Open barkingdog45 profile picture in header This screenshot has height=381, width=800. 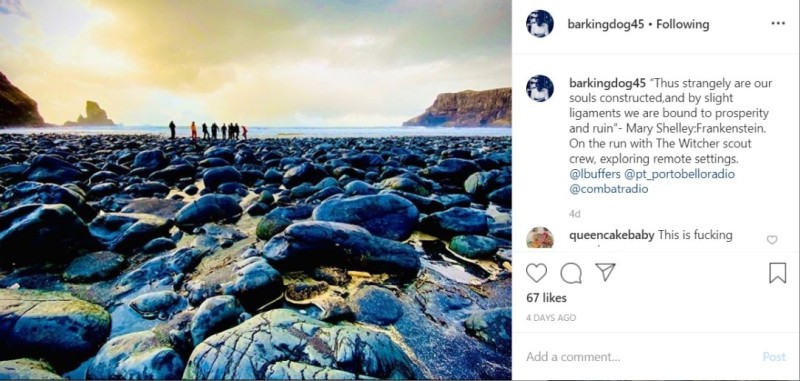[x=540, y=24]
